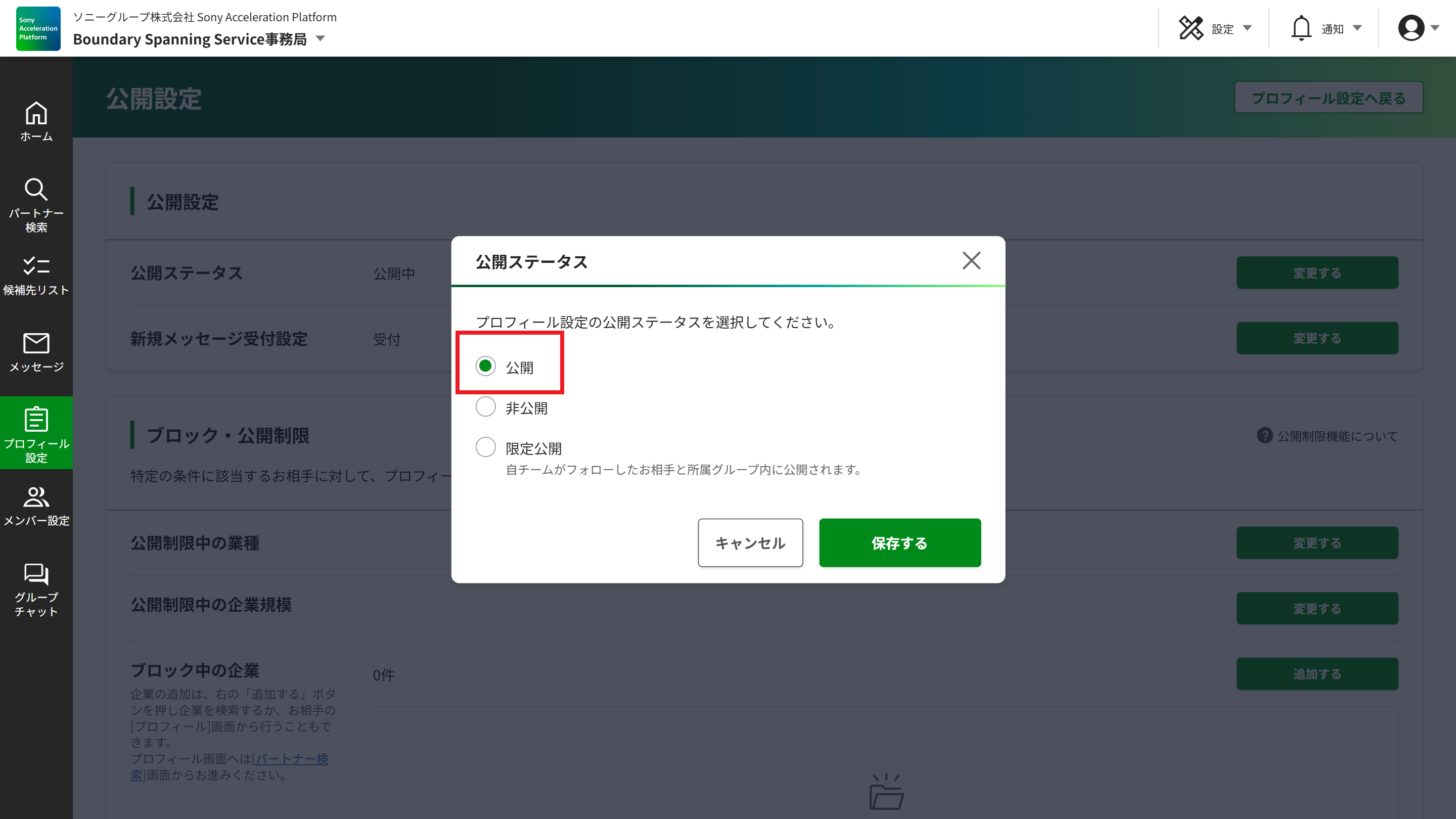
Task: Open notifications via the 通知 bell icon
Action: pyautogui.click(x=1301, y=27)
